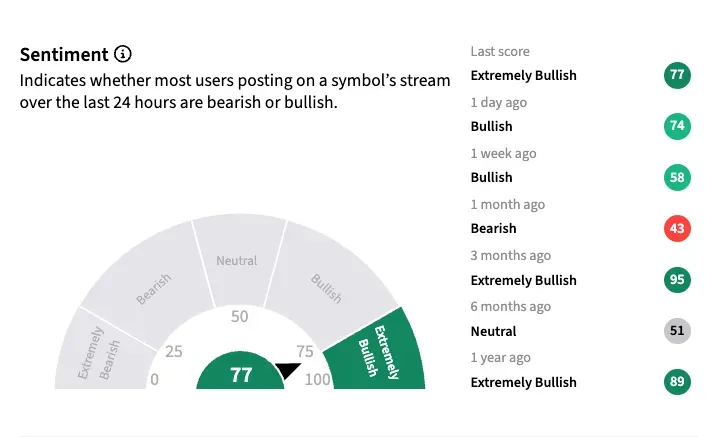
Task: Click the 58 score badge for 1 week ago
Action: (677, 178)
